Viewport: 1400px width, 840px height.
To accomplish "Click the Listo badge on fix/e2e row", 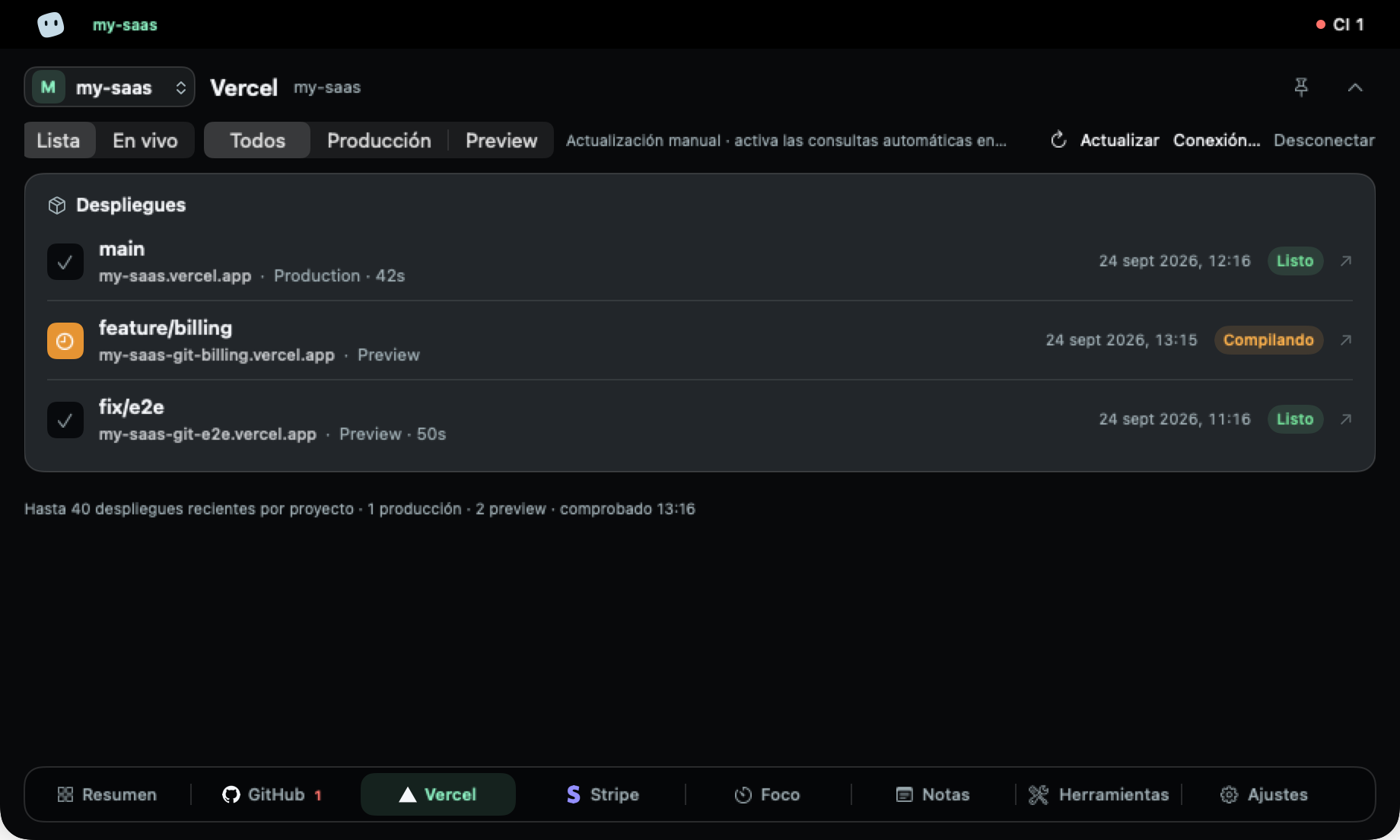I will [x=1295, y=419].
